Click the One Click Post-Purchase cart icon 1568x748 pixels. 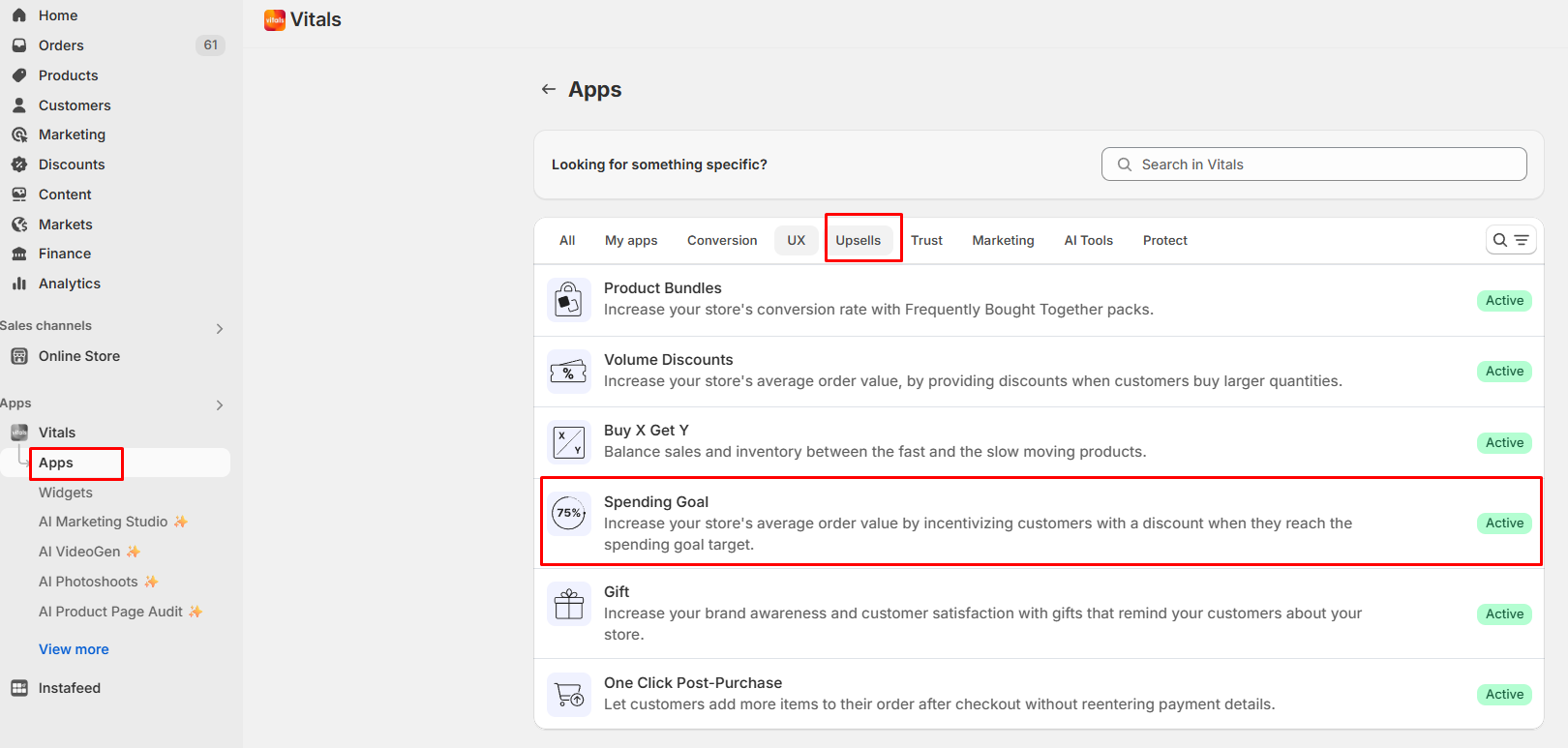point(569,694)
